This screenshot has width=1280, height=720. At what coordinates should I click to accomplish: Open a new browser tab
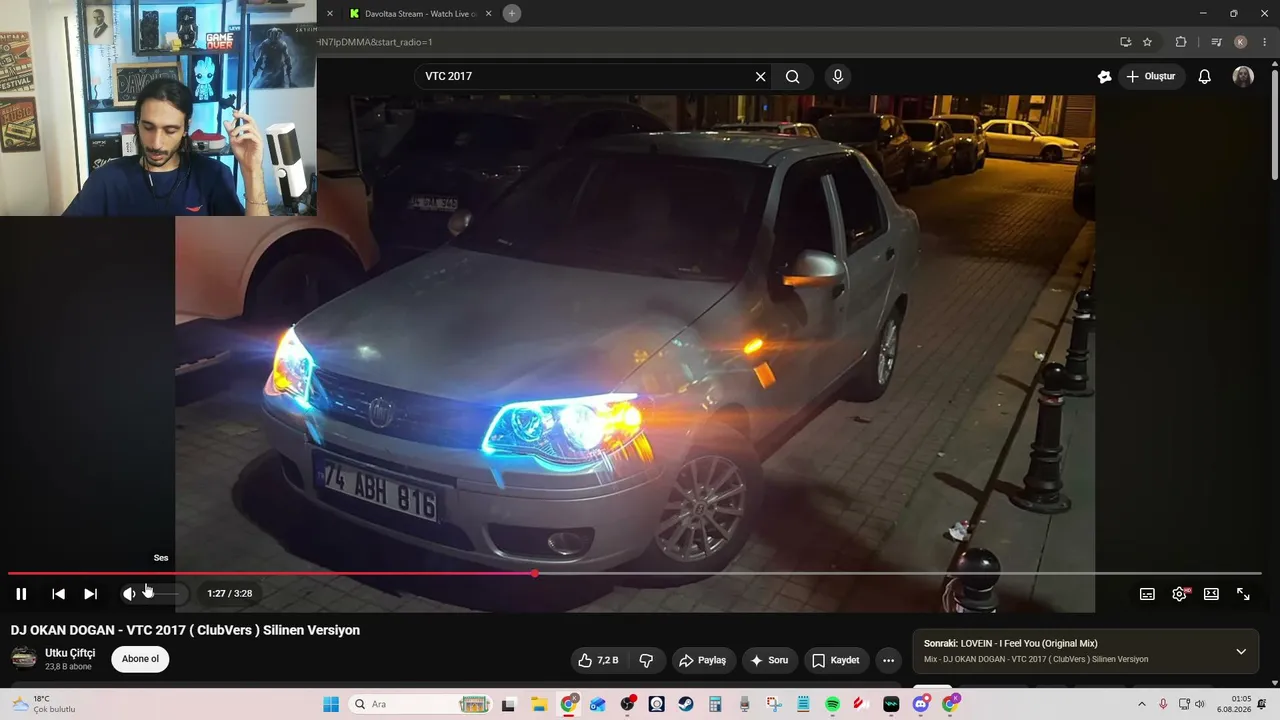tap(512, 13)
